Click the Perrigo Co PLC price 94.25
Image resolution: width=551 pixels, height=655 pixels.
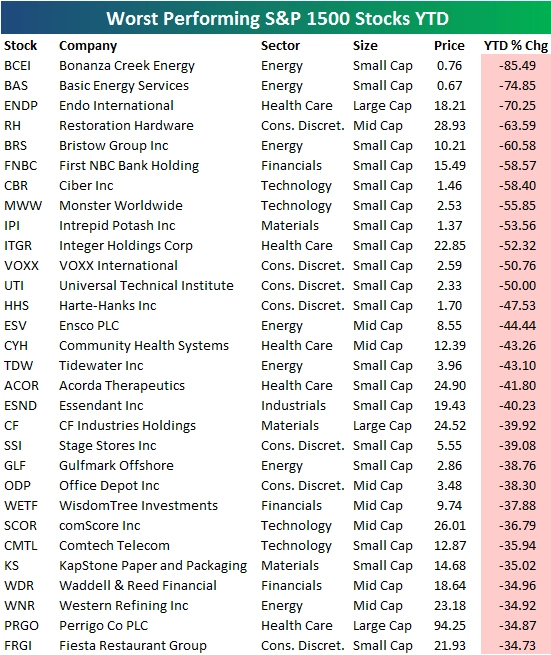[x=449, y=626]
